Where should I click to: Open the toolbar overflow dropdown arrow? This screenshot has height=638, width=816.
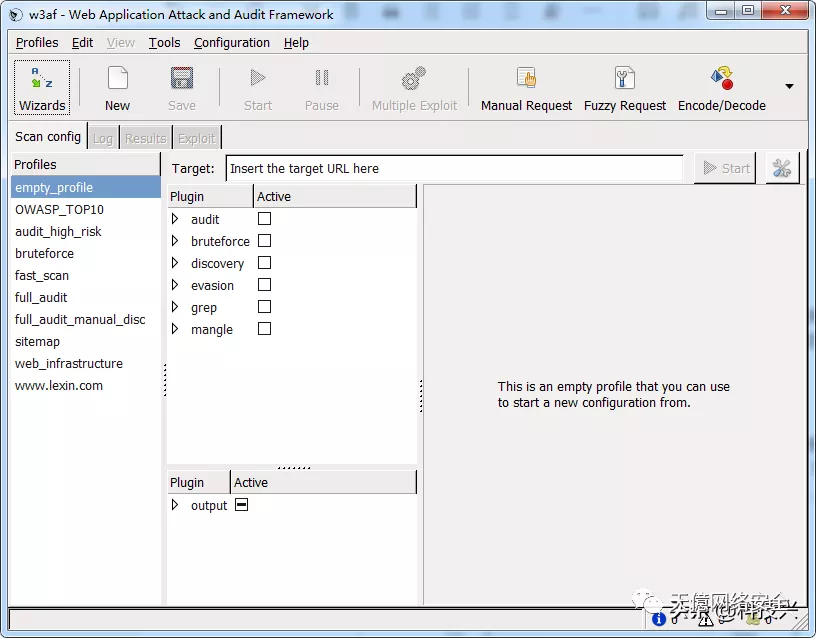(x=789, y=86)
